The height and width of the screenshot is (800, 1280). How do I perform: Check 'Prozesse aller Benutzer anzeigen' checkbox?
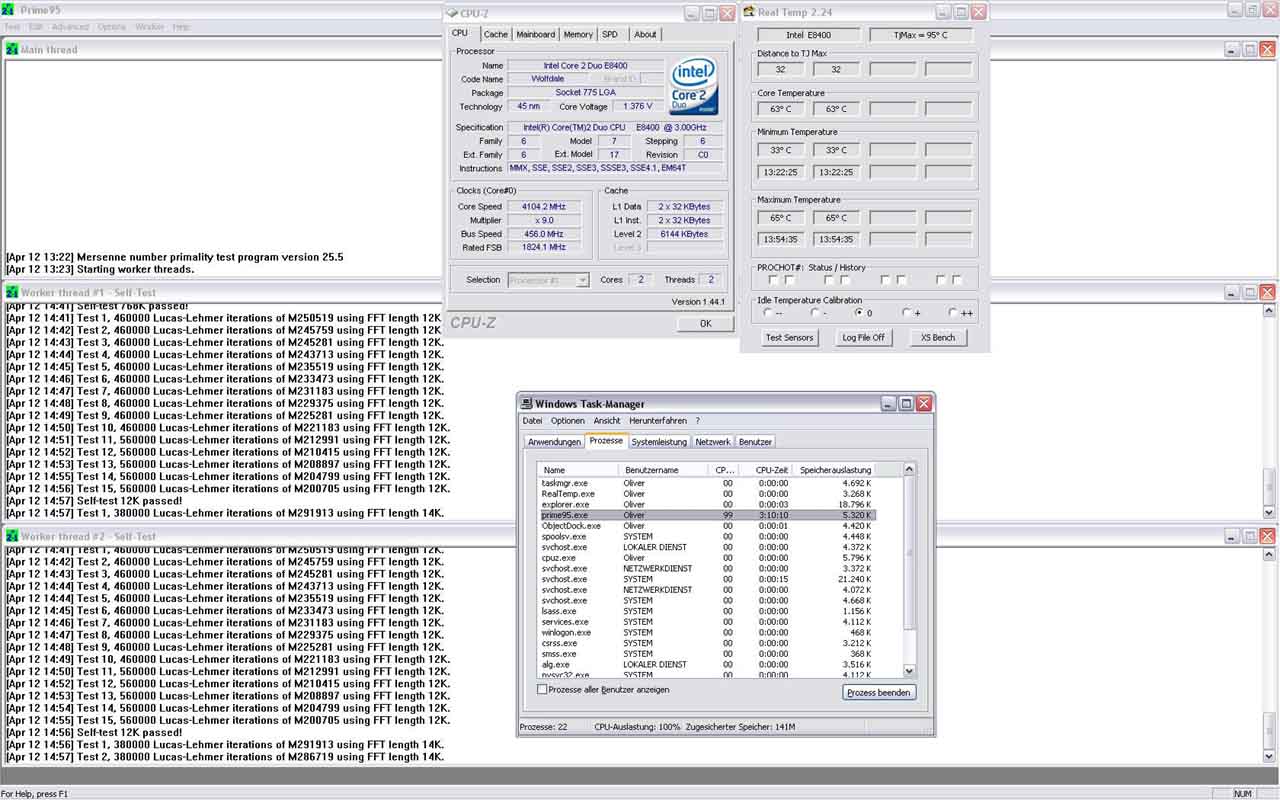point(543,689)
